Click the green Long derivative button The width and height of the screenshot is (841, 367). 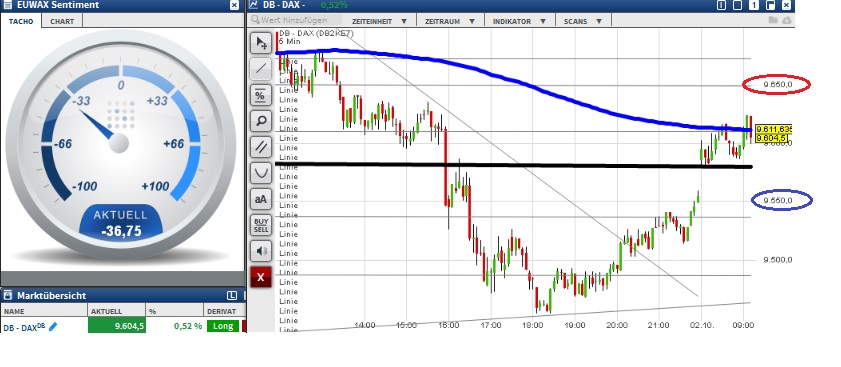tap(223, 326)
